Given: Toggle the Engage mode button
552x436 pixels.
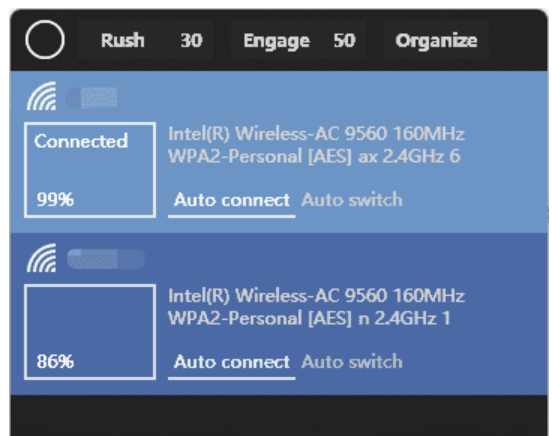Looking at the screenshot, I should tap(276, 40).
